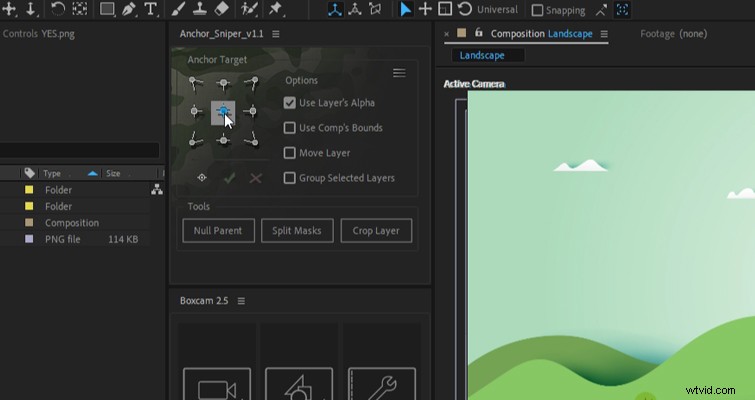The height and width of the screenshot is (400, 755).
Task: Choose the World Axis mode icon
Action: pos(355,9)
